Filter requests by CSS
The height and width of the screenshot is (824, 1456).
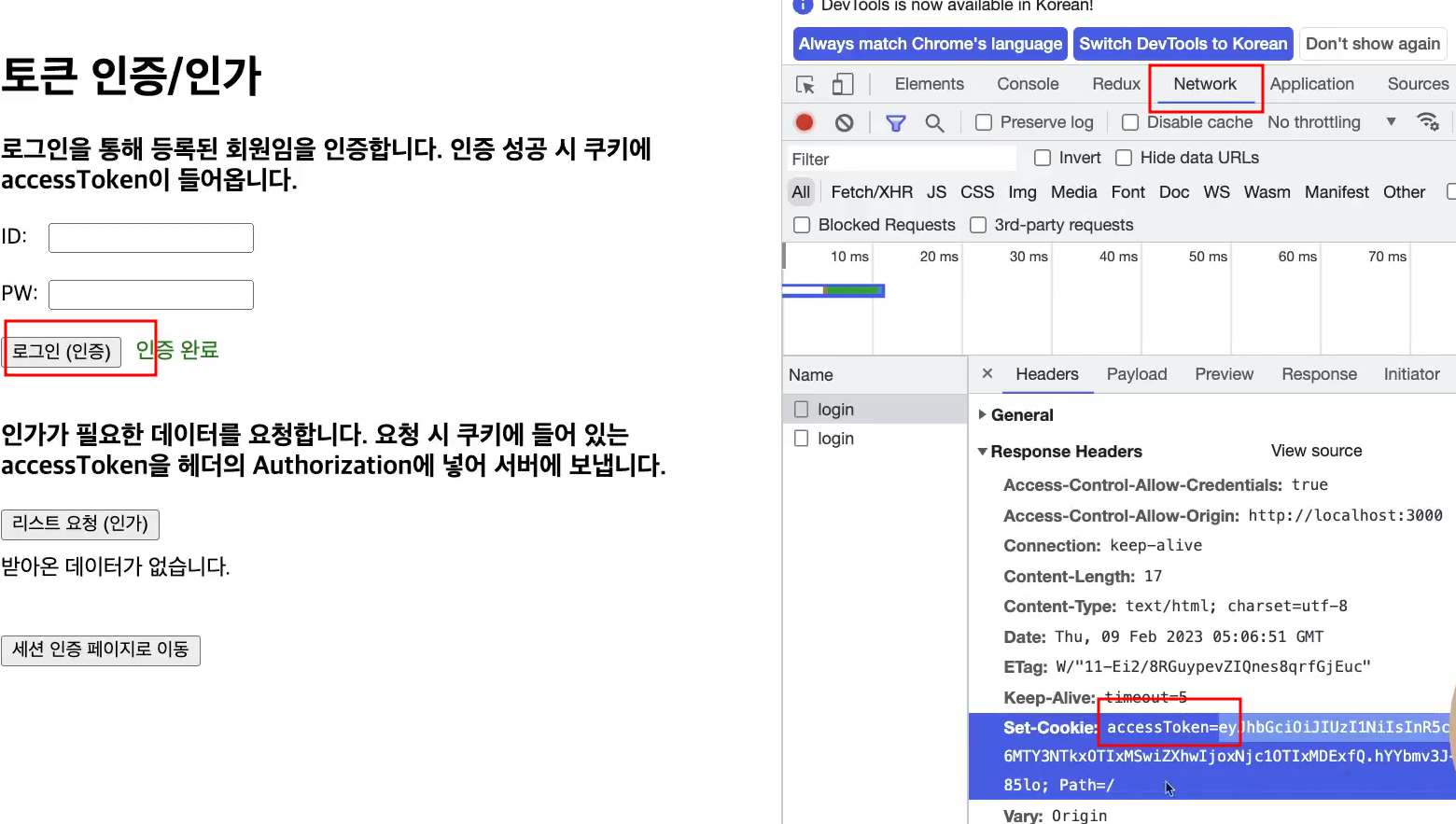point(977,192)
